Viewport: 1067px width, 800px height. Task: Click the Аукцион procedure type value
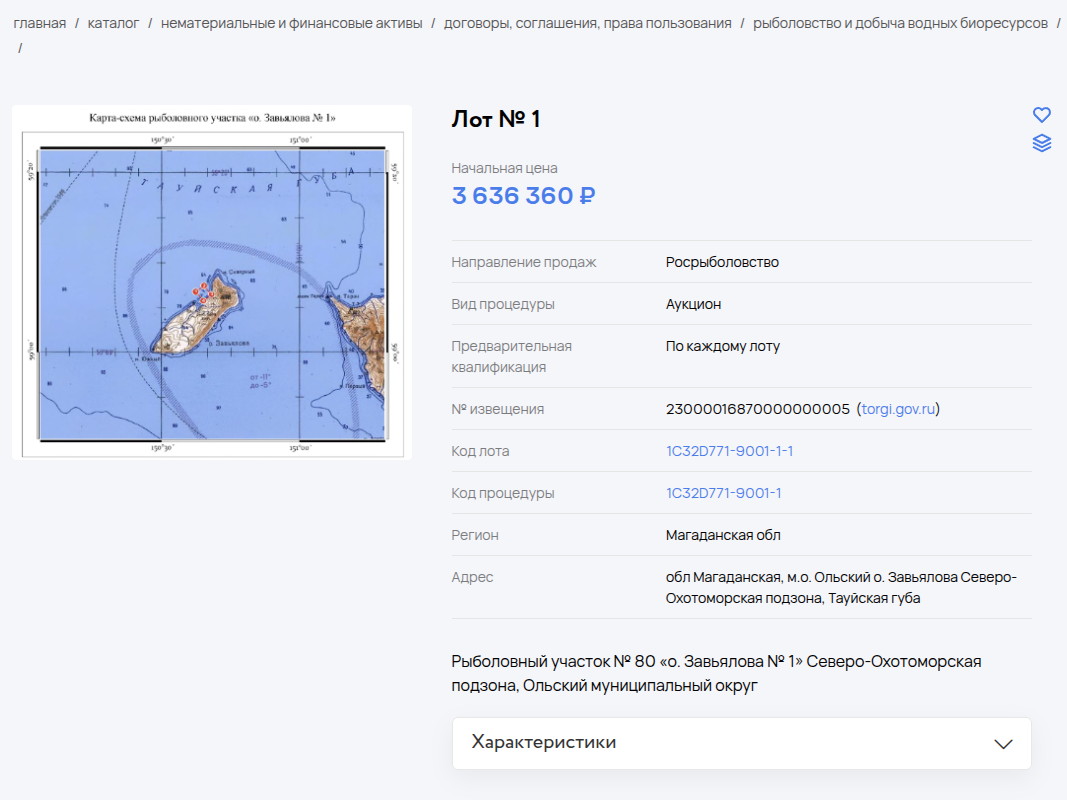[693, 304]
